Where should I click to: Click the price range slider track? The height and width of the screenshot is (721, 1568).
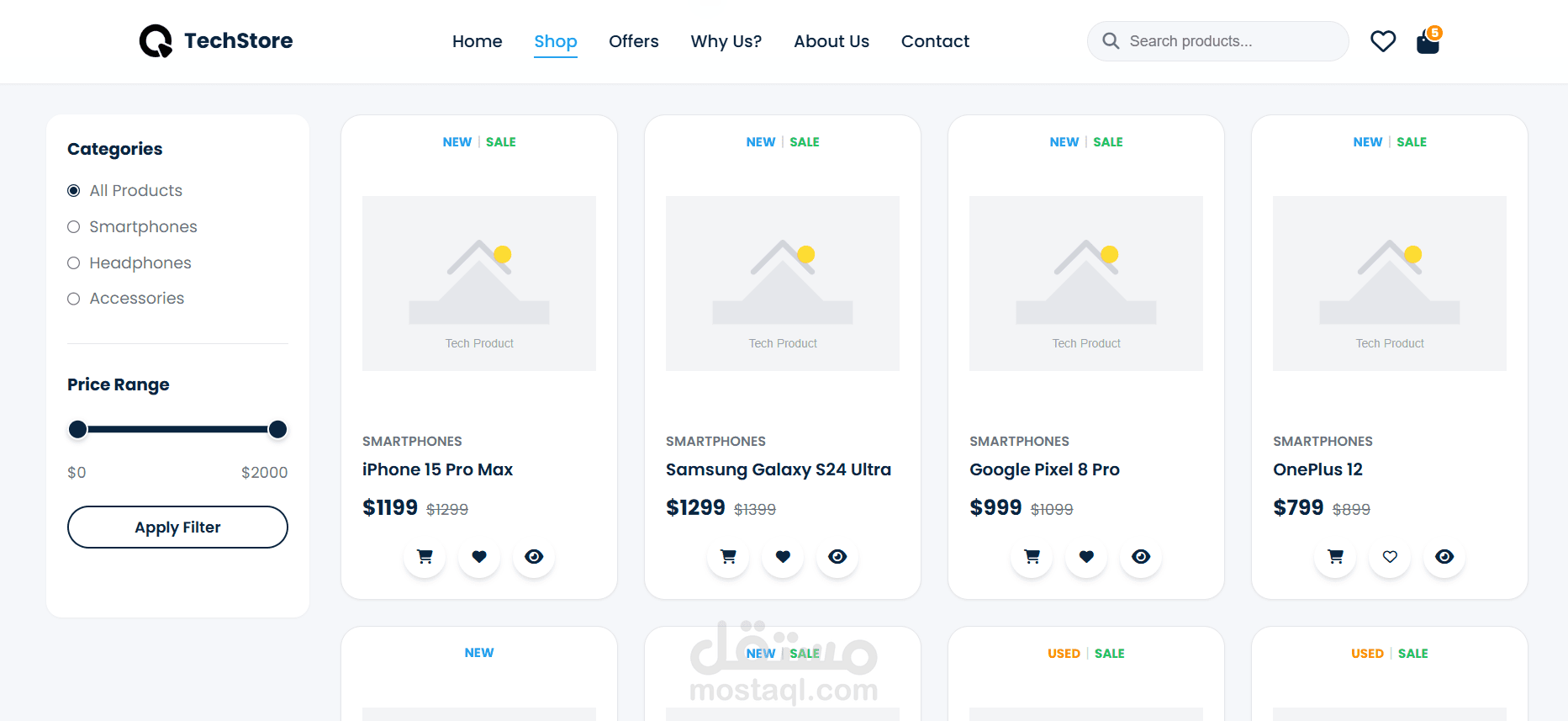pyautogui.click(x=177, y=430)
